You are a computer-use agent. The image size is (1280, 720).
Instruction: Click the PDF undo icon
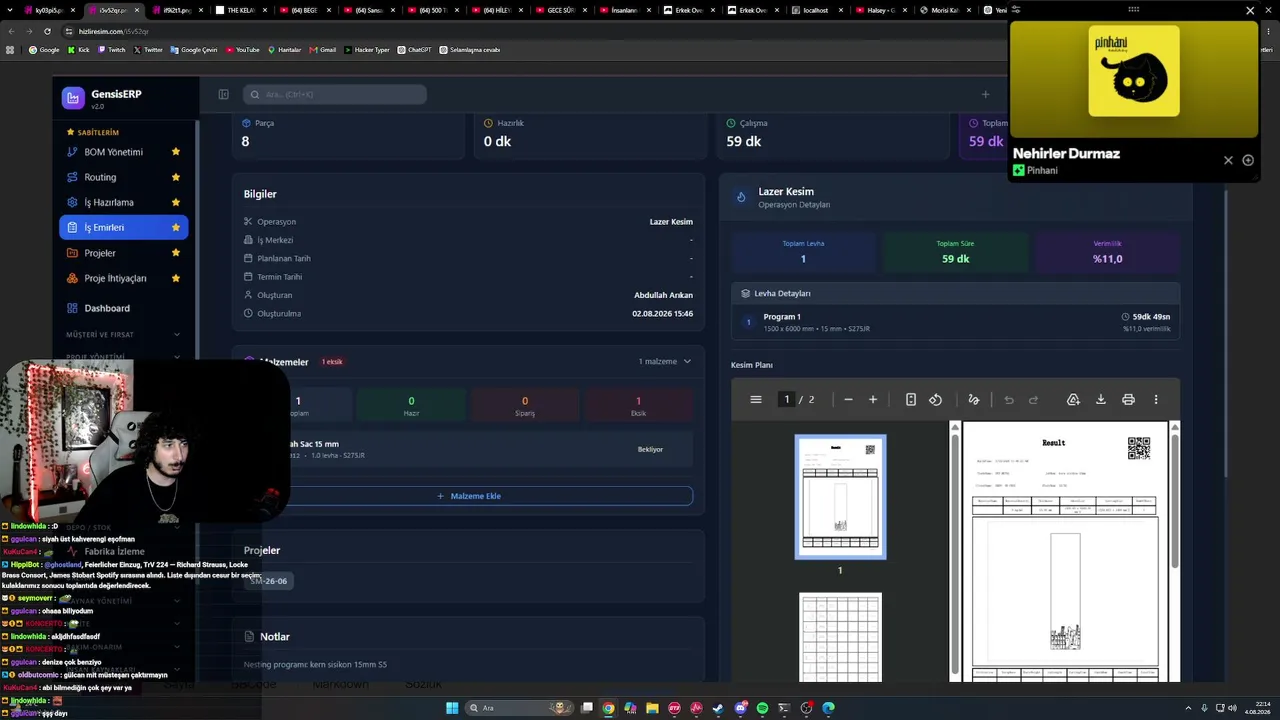point(1009,399)
